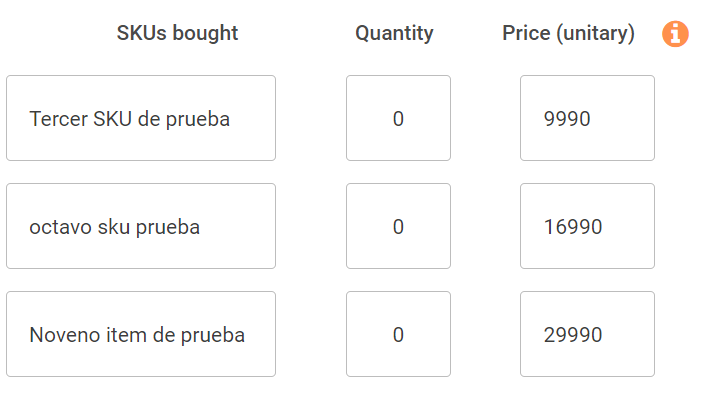Select the octavo sku prueba field

[141, 226]
